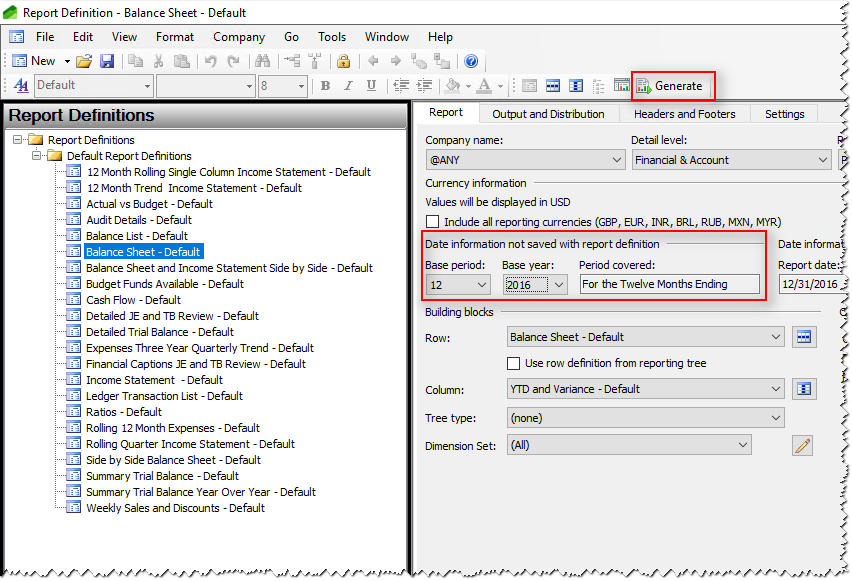The image size is (852, 581).
Task: Click the Period covered text field
Action: [x=668, y=284]
